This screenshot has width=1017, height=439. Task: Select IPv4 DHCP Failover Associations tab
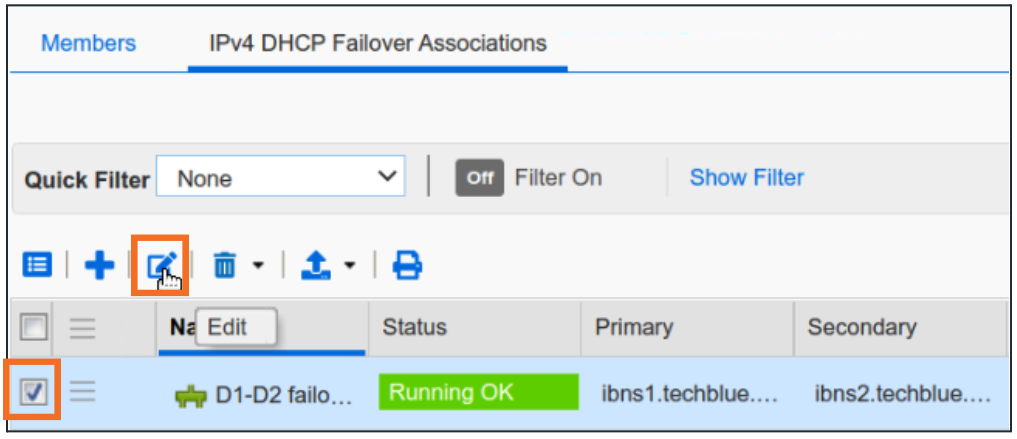[x=377, y=43]
